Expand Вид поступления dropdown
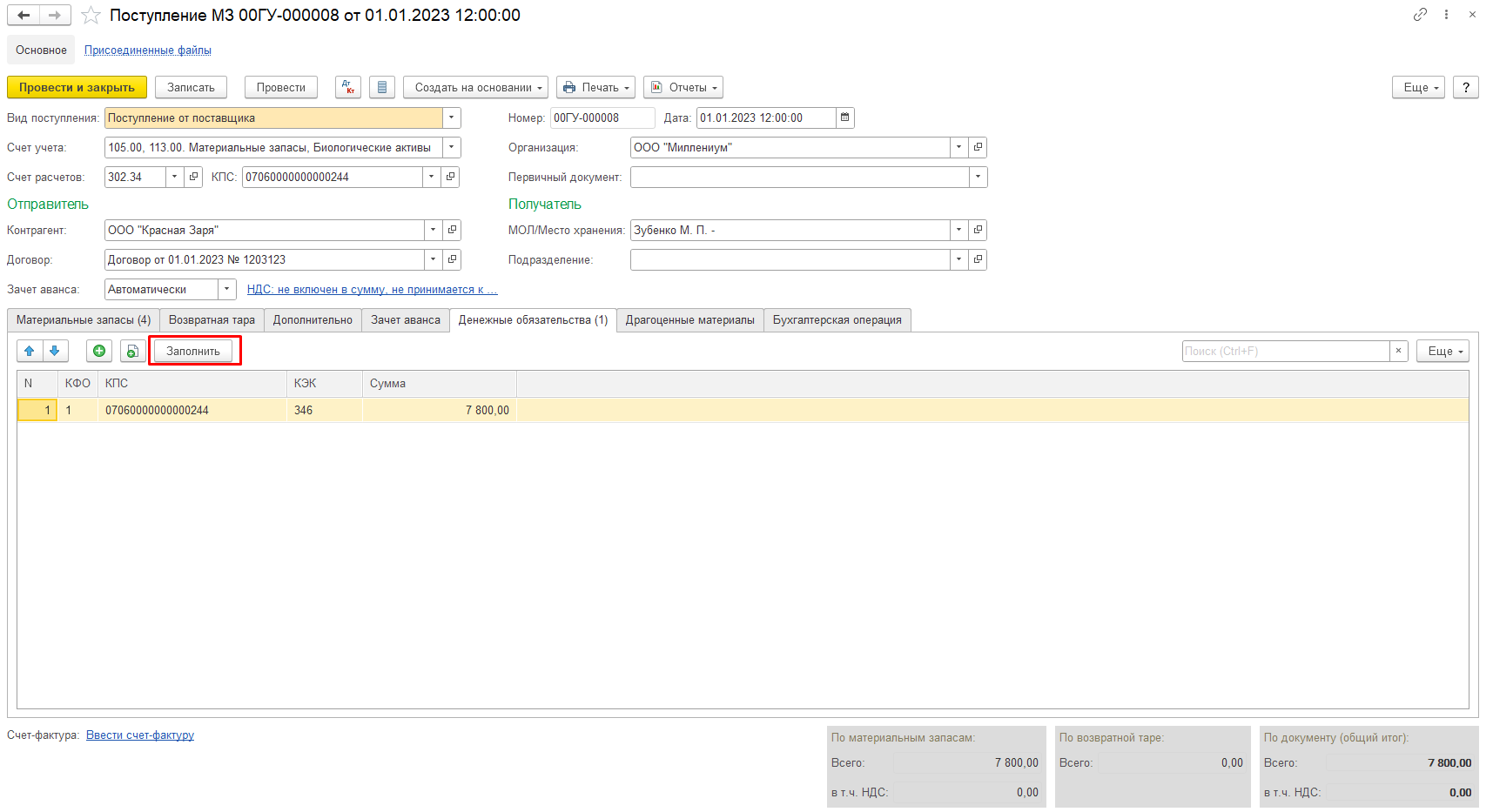 (x=451, y=117)
